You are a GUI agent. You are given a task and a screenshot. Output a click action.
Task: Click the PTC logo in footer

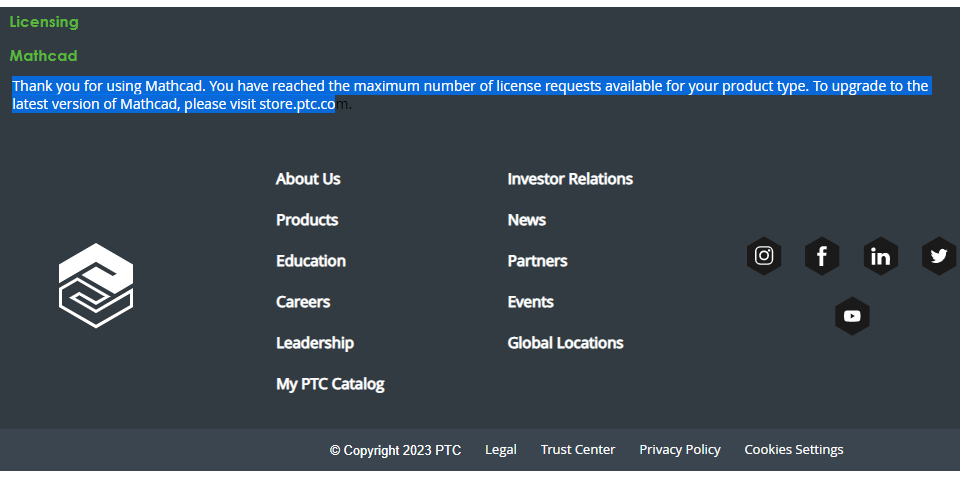click(96, 285)
